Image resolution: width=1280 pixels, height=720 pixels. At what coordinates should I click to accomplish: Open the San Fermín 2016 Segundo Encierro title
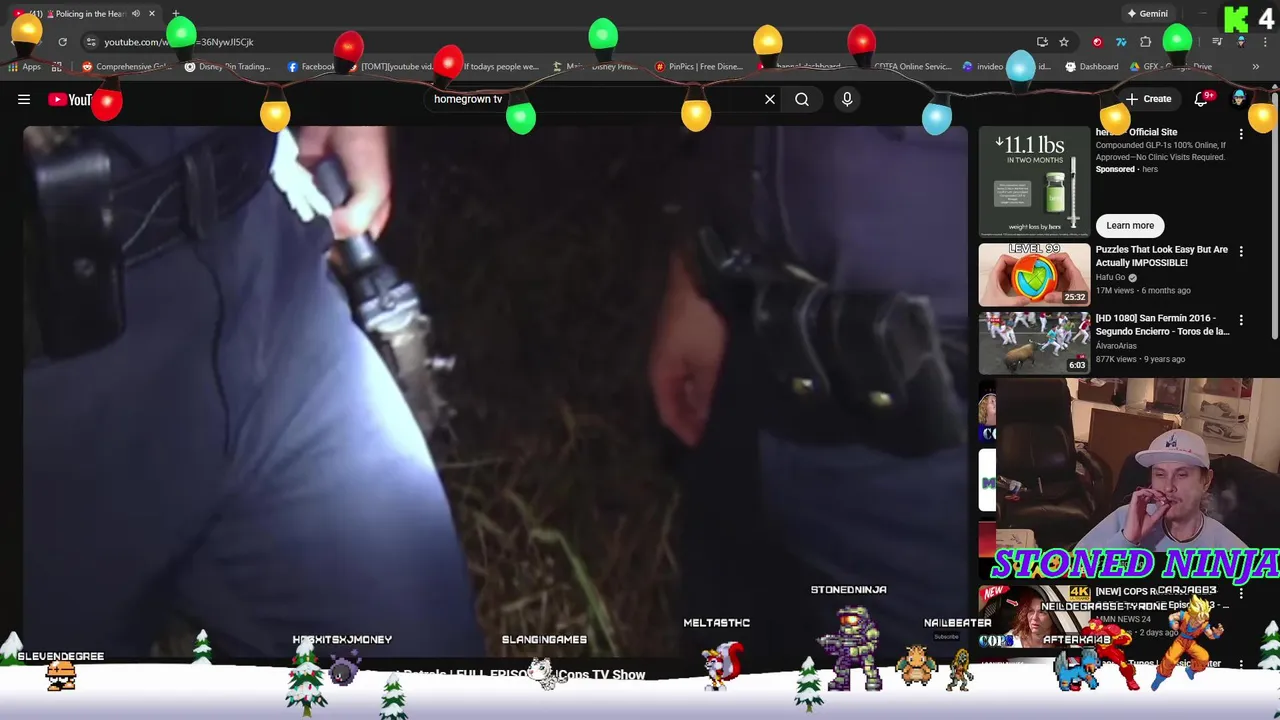(x=1162, y=325)
